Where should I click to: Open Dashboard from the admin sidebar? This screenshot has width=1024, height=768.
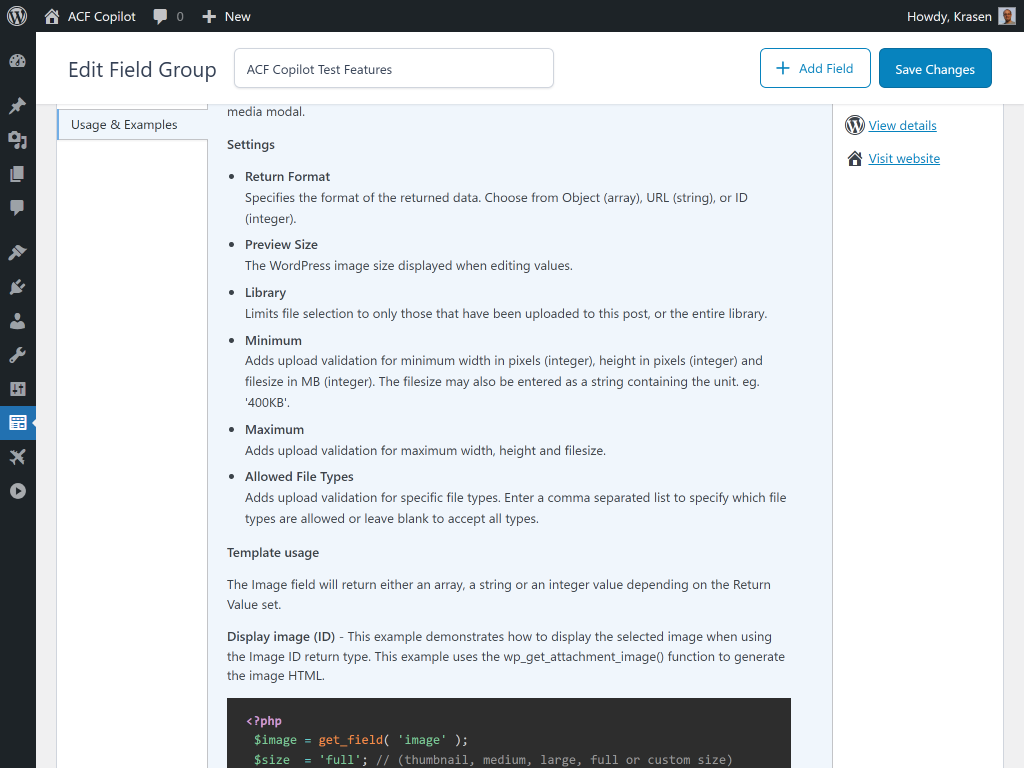tap(17, 61)
